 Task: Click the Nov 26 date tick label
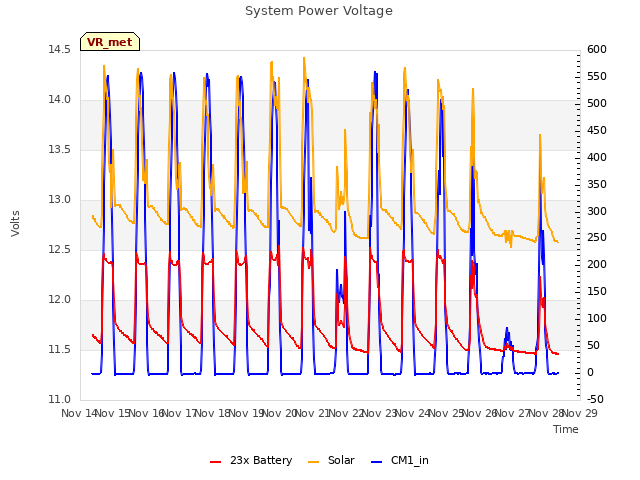click(x=480, y=413)
